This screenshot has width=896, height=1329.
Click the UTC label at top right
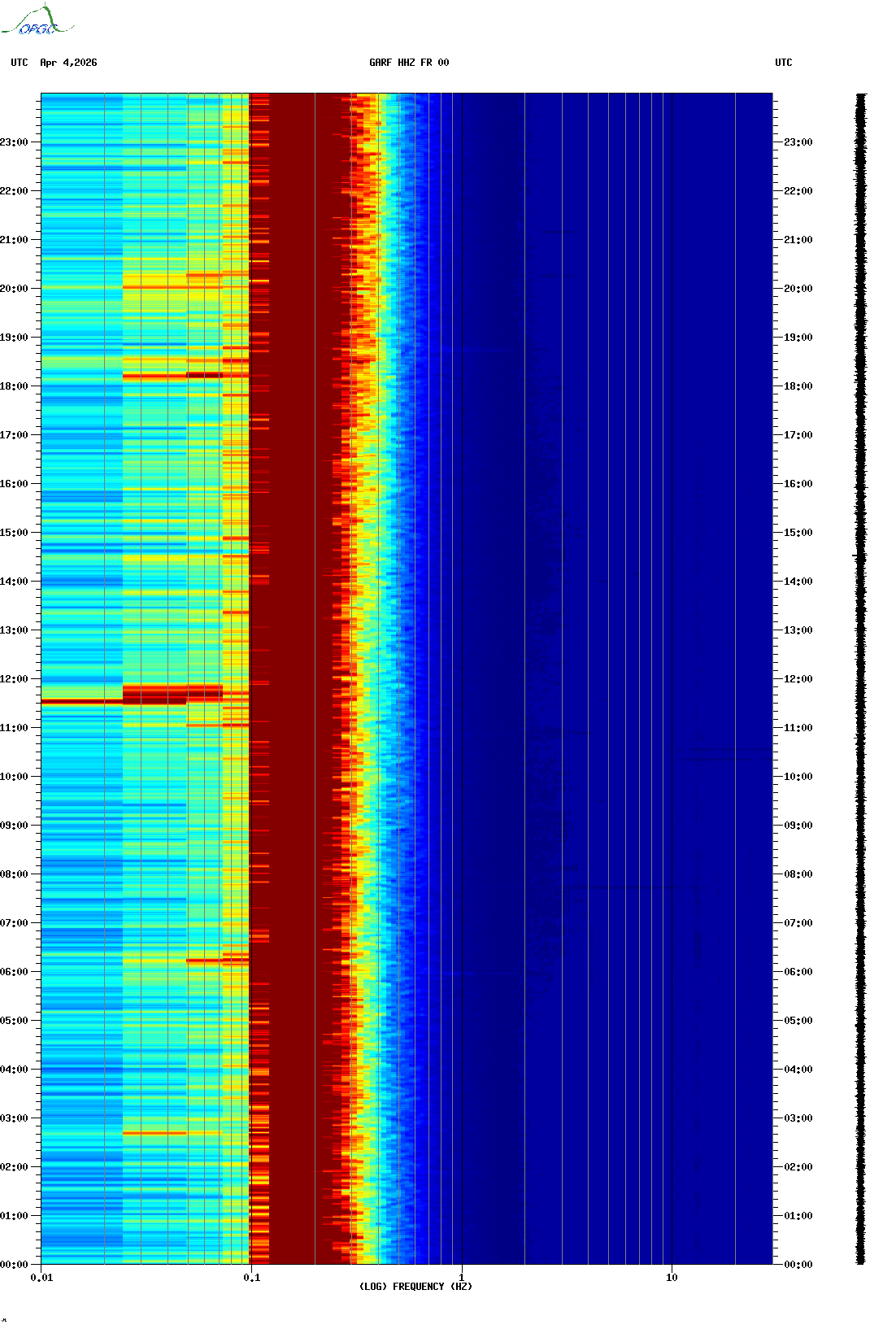pyautogui.click(x=783, y=63)
